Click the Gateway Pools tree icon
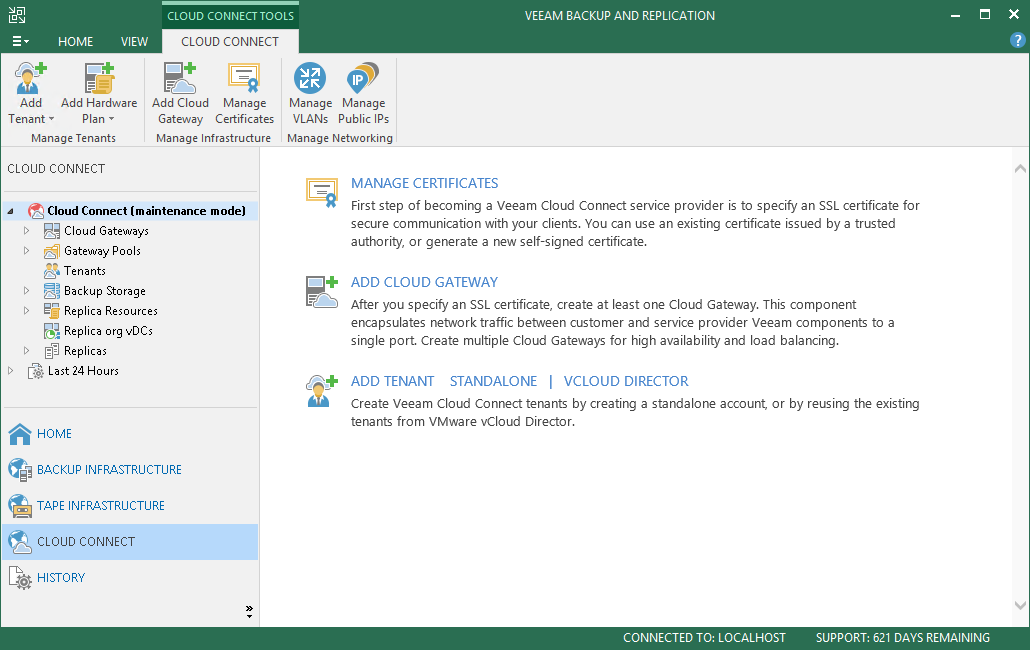Image resolution: width=1030 pixels, height=650 pixels. [x=52, y=251]
